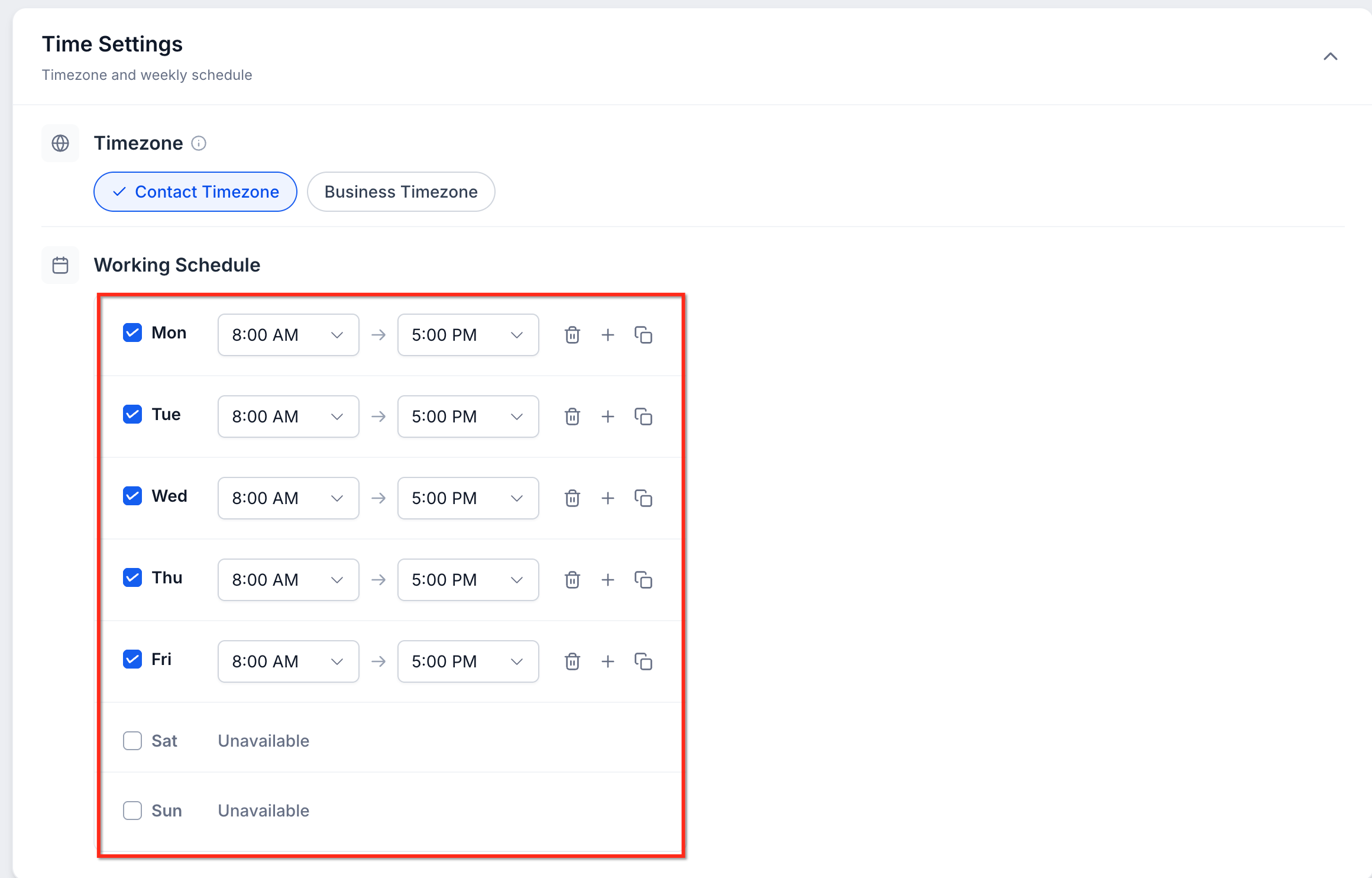Disable the Wed checkbox
1372x878 pixels.
click(x=132, y=496)
